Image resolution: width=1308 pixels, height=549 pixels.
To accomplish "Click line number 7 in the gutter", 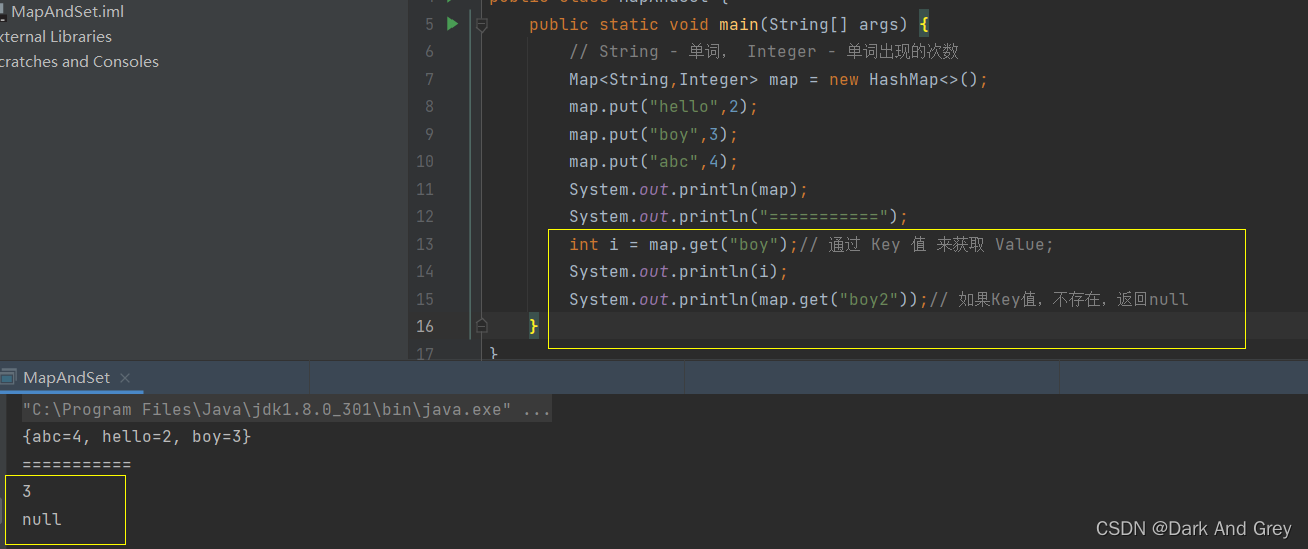I will pyautogui.click(x=429, y=79).
